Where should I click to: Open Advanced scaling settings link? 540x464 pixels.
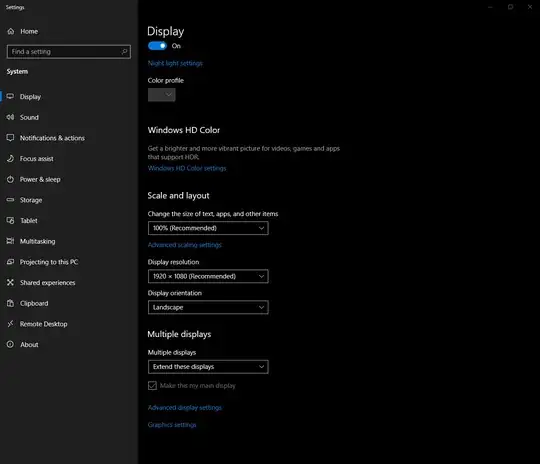[185, 245]
